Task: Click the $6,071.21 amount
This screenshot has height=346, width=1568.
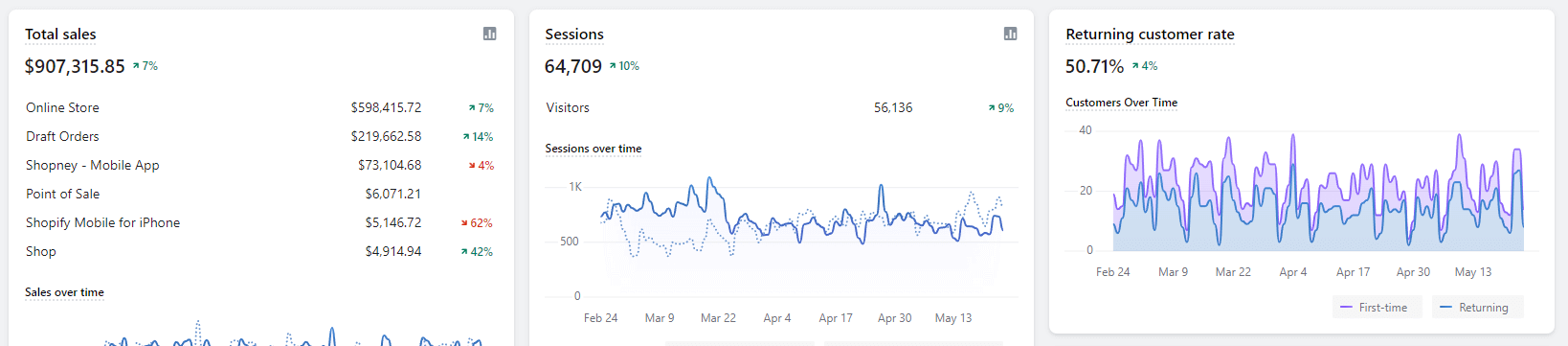Action: (x=393, y=194)
